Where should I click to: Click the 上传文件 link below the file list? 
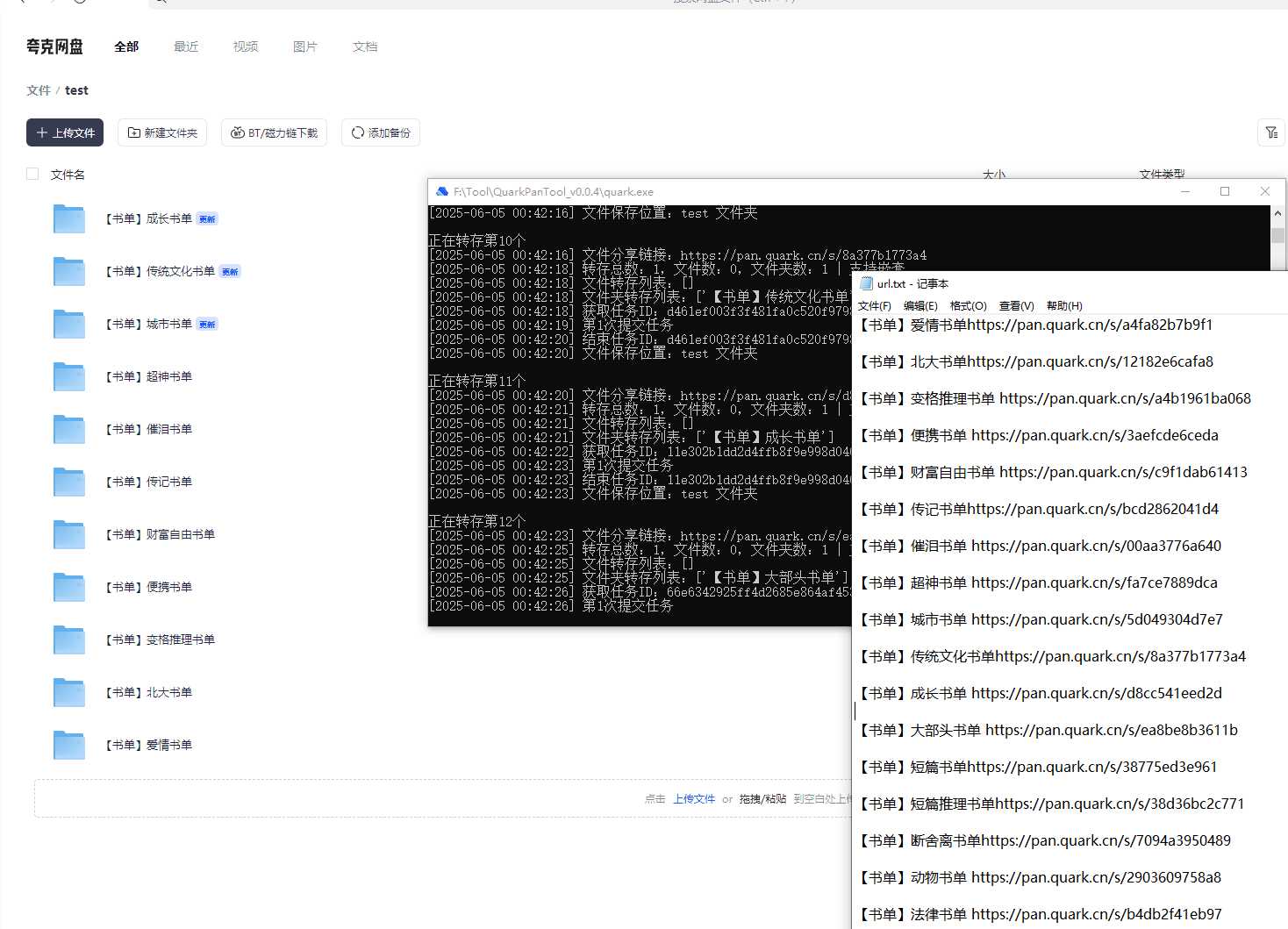694,798
